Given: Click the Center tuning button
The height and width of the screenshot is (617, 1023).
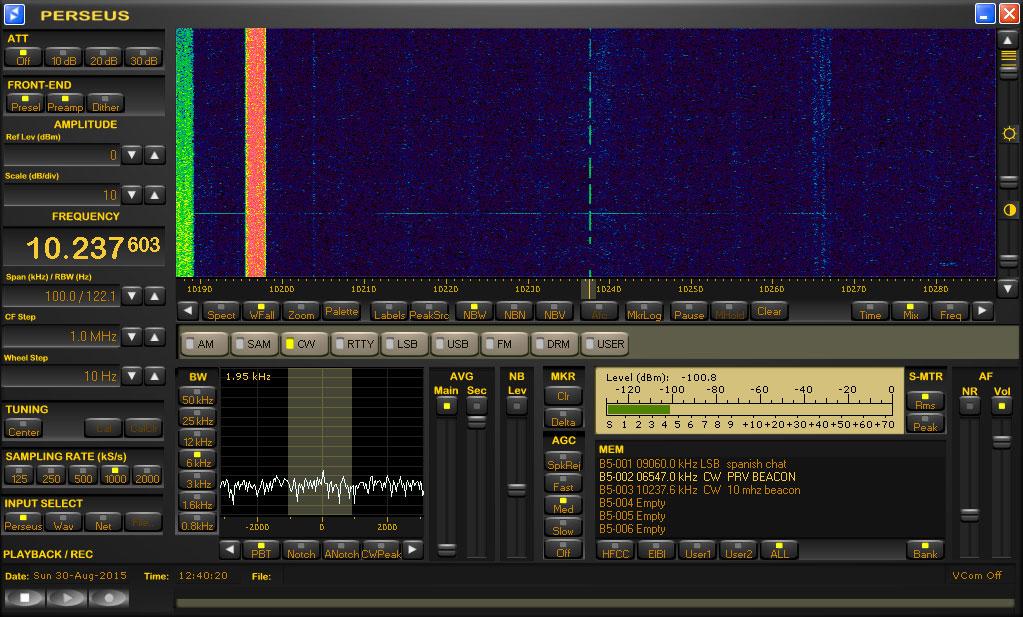Looking at the screenshot, I should click(x=23, y=429).
